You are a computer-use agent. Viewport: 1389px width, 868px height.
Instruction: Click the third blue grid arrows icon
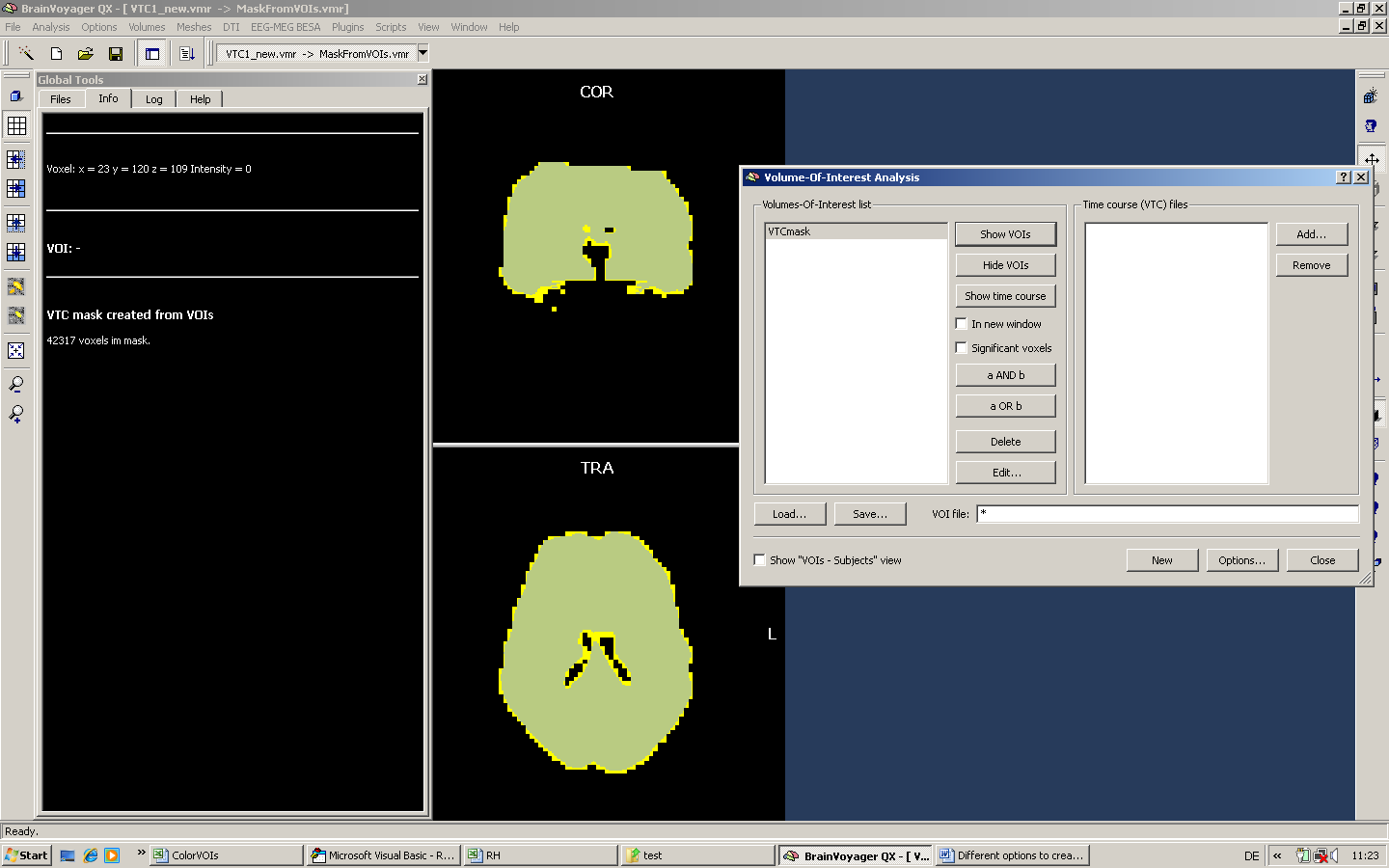16,223
